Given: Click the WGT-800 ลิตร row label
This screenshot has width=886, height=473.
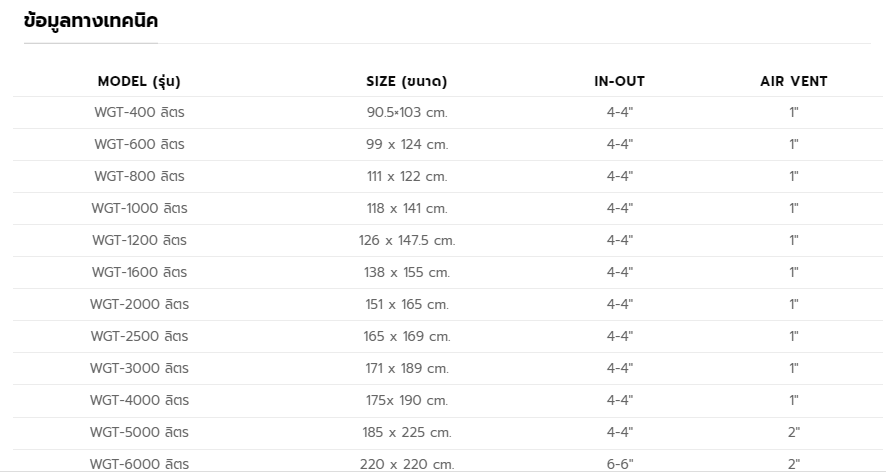Looking at the screenshot, I should coord(139,176).
